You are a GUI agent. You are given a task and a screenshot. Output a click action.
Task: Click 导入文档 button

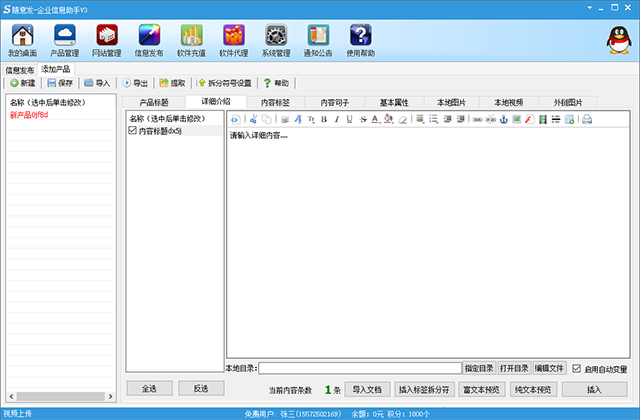point(367,389)
